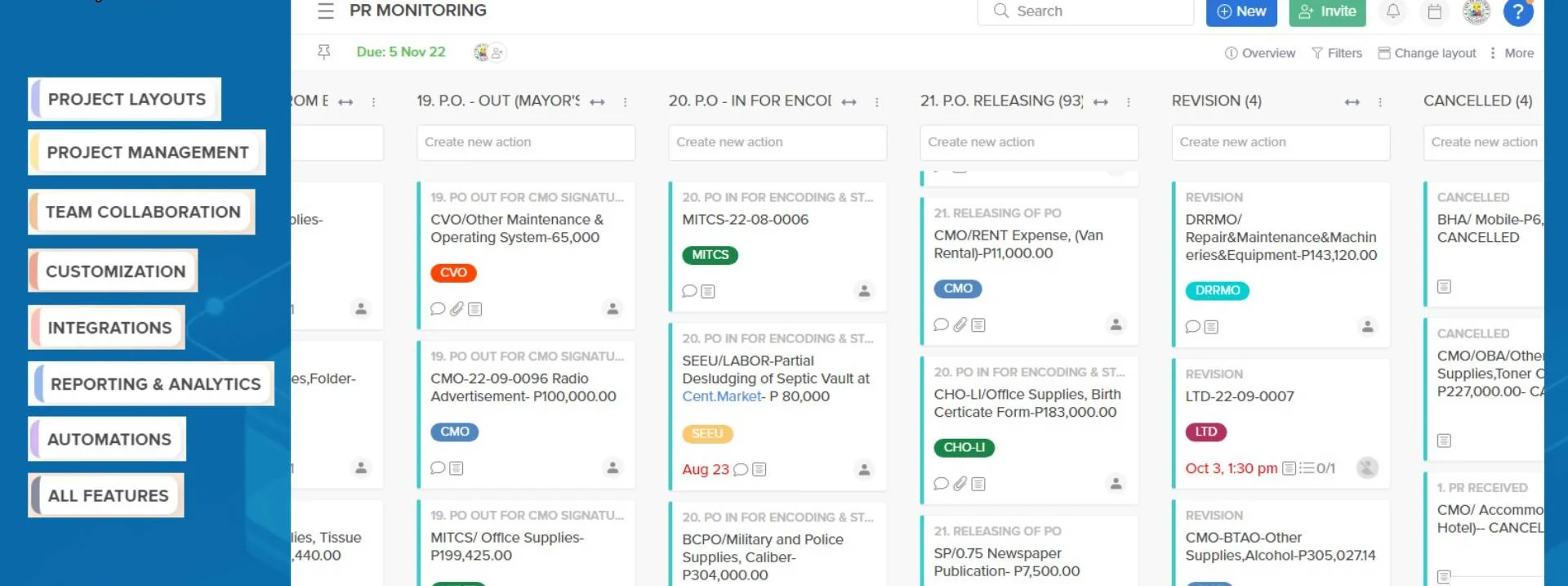Screen dimensions: 1568x586
Task: Open the More menu
Action: tap(1511, 53)
